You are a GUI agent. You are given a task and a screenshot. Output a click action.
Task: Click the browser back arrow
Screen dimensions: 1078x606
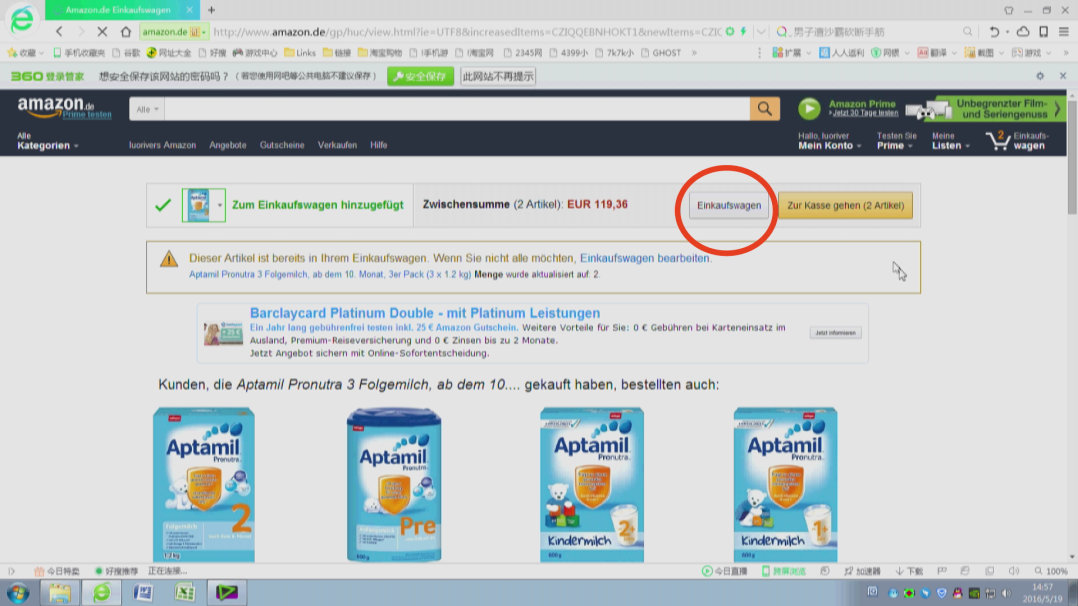[60, 32]
